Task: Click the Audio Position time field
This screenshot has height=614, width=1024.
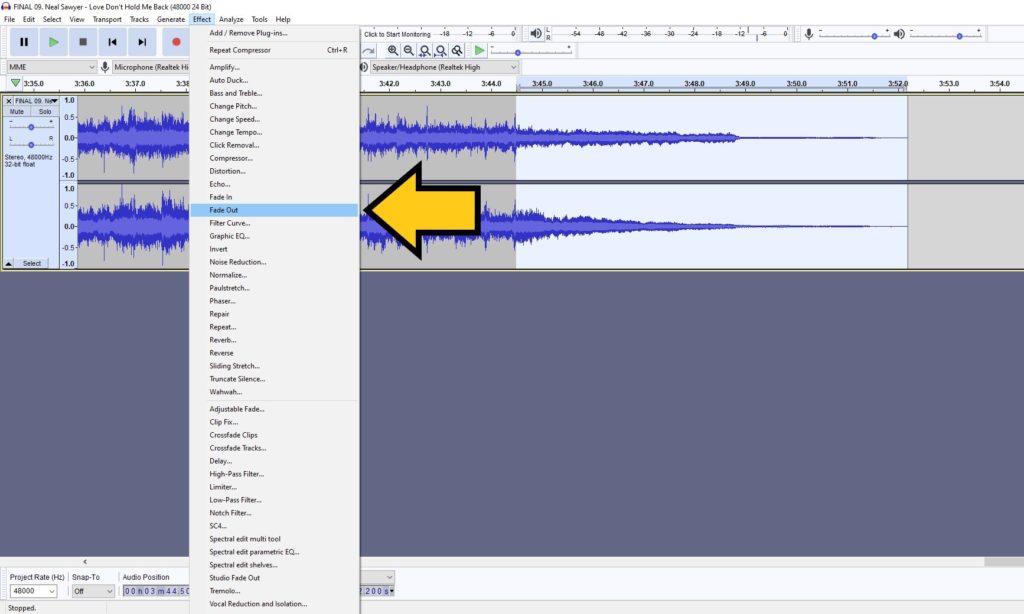Action: (x=156, y=590)
